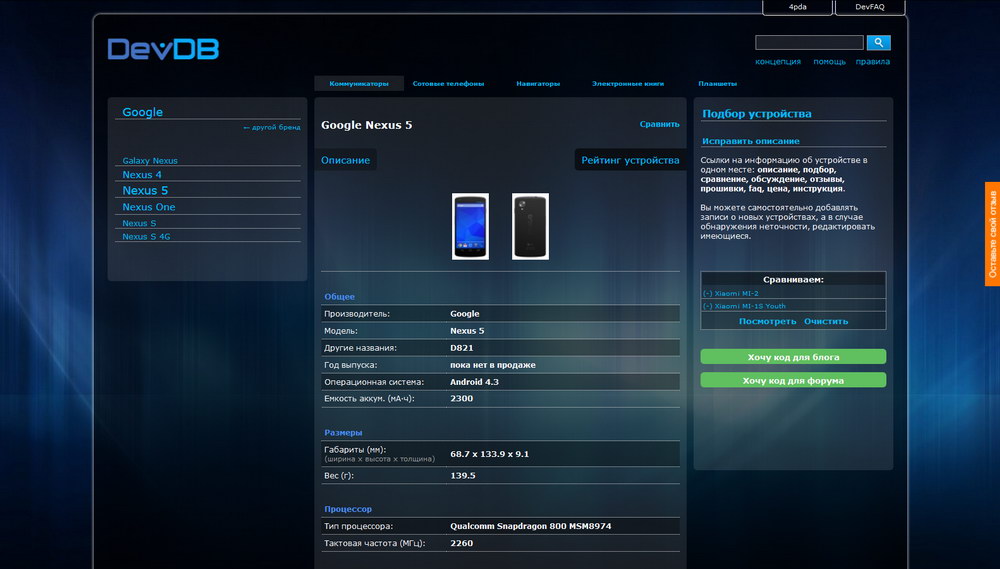The height and width of the screenshot is (569, 1000).
Task: Click Посмотреть in the comparison box
Action: (x=767, y=321)
